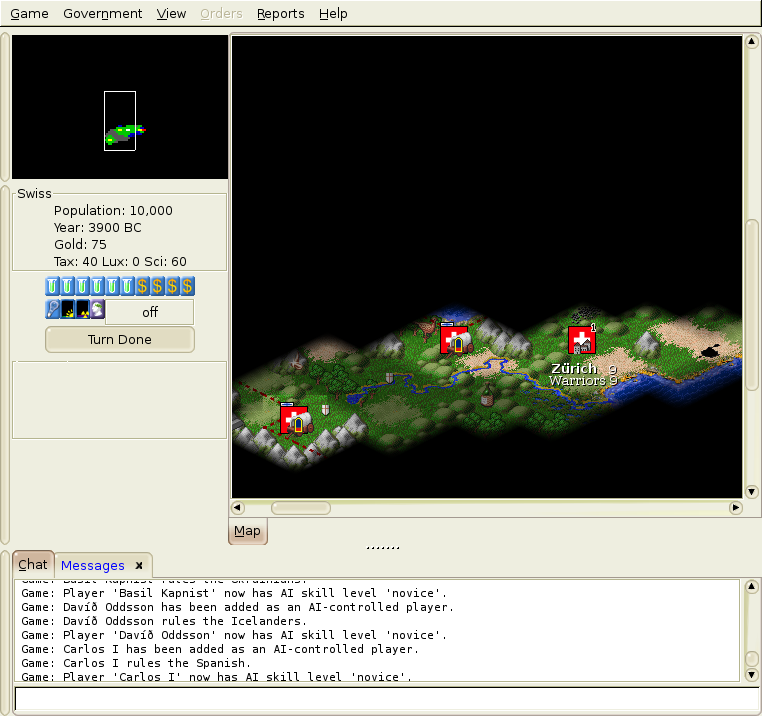Image resolution: width=762 pixels, height=716 pixels.
Task: Click the greyed-out Orders menu
Action: tap(221, 14)
